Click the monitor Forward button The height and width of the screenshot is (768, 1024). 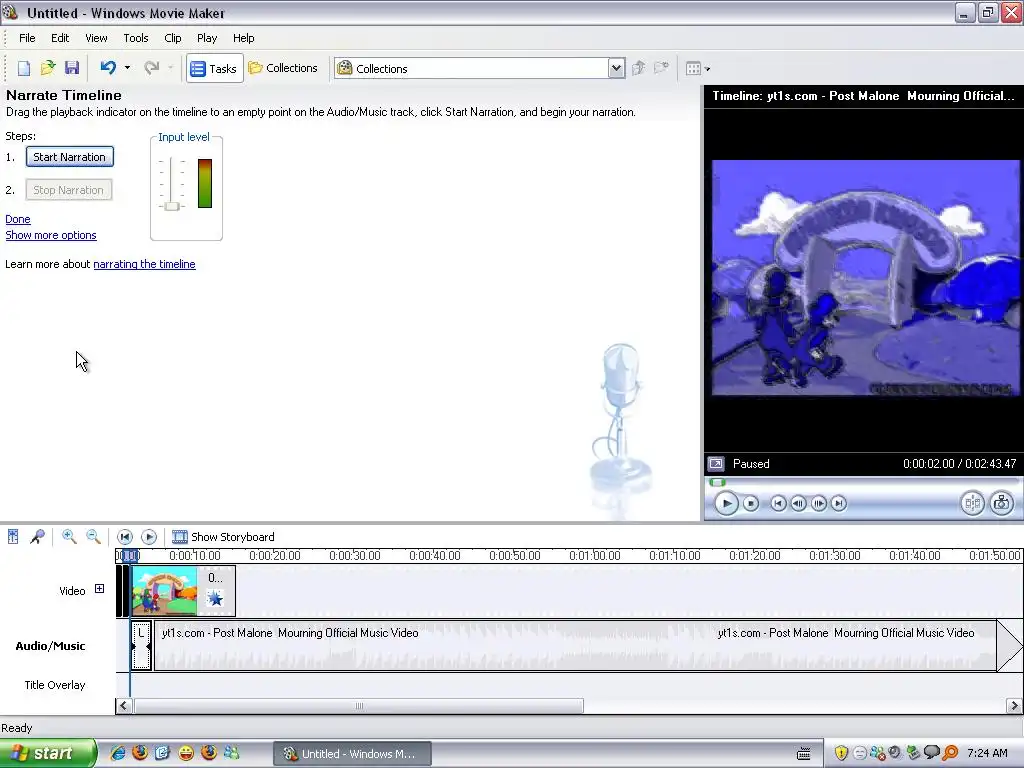pyautogui.click(x=839, y=504)
